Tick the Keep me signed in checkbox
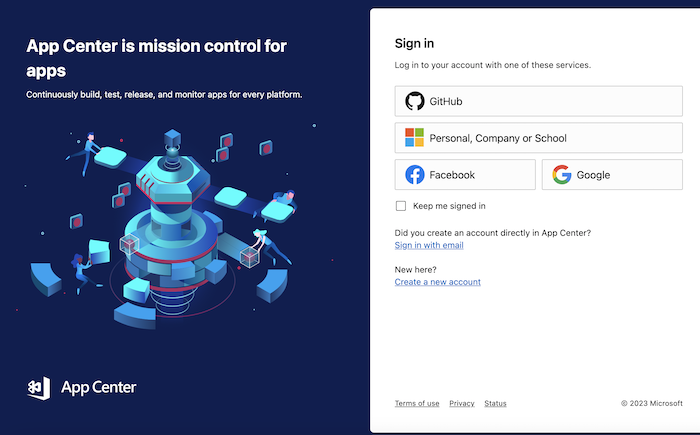The image size is (700, 435). (x=401, y=206)
